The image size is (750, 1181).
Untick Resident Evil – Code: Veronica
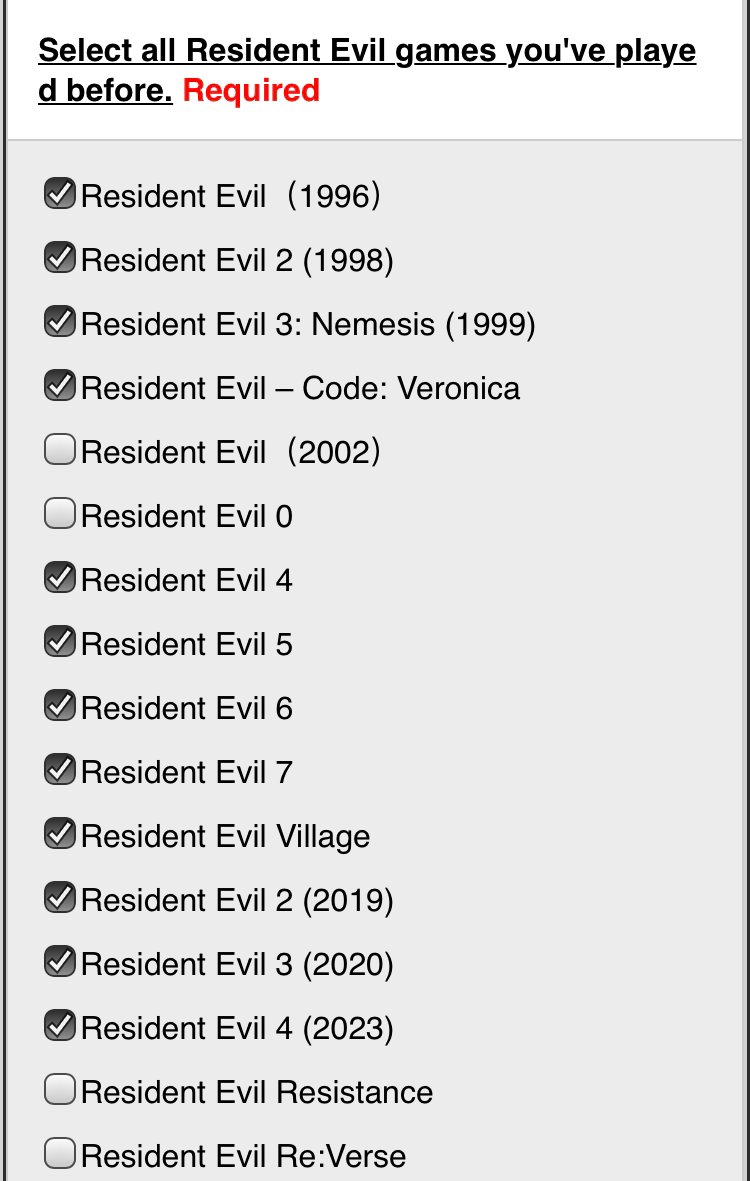59,386
